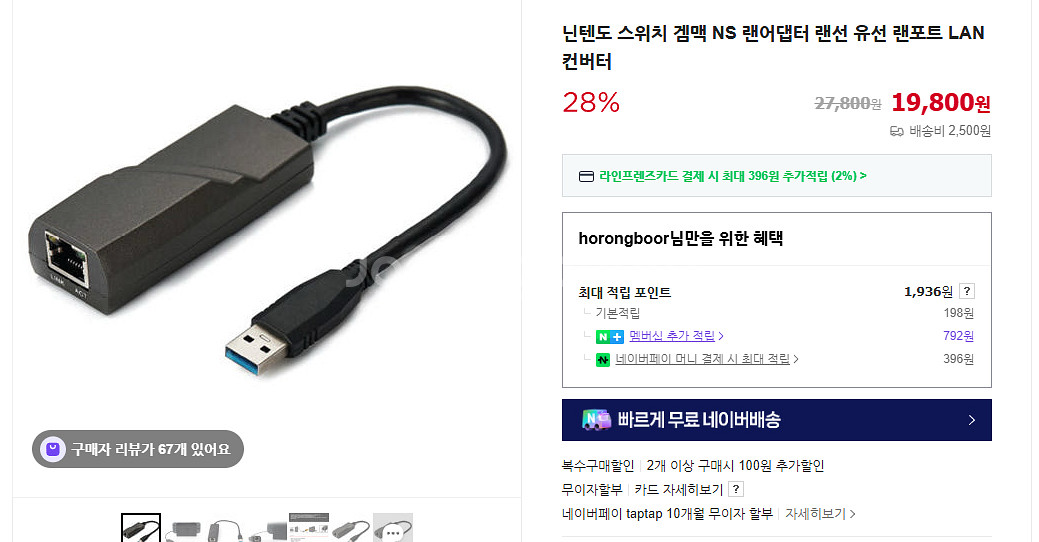
Task: Expand 멤버십 추가 적립 chevron
Action: pyautogui.click(x=721, y=337)
